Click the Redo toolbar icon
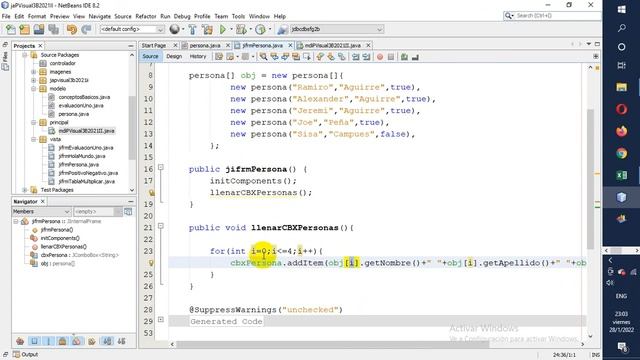640x360 pixels. click(x=86, y=29)
